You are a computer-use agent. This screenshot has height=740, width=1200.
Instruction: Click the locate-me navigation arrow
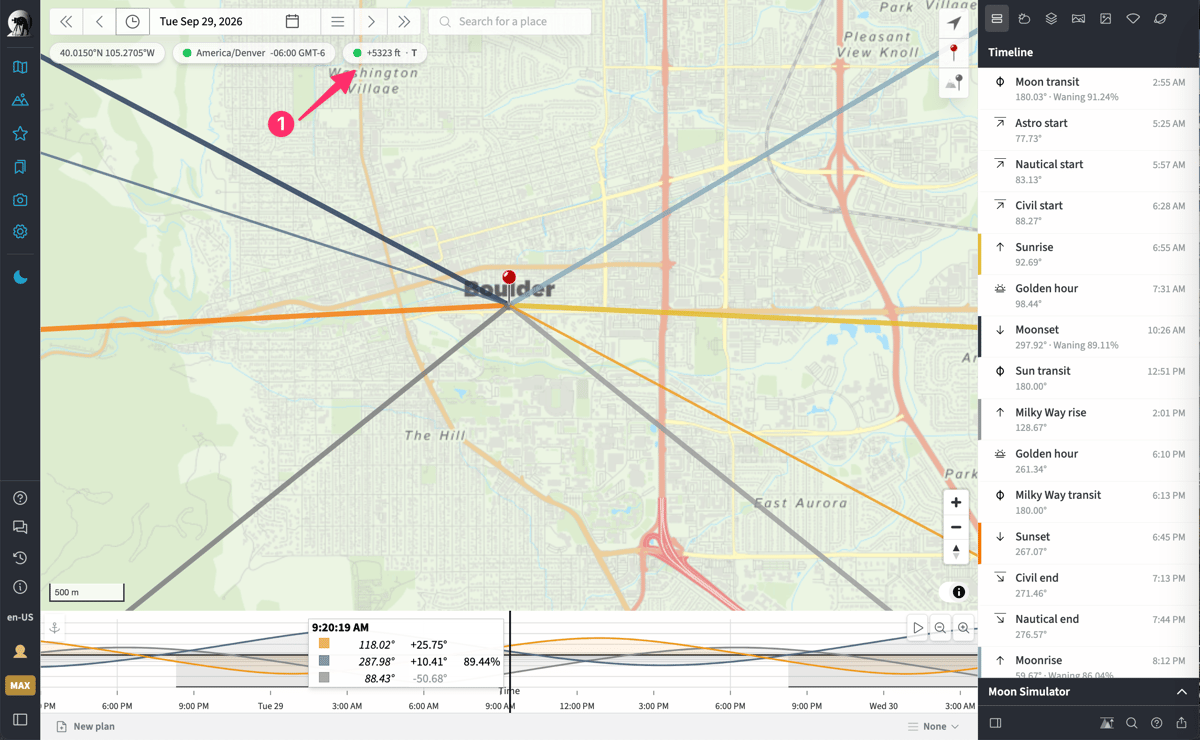954,23
